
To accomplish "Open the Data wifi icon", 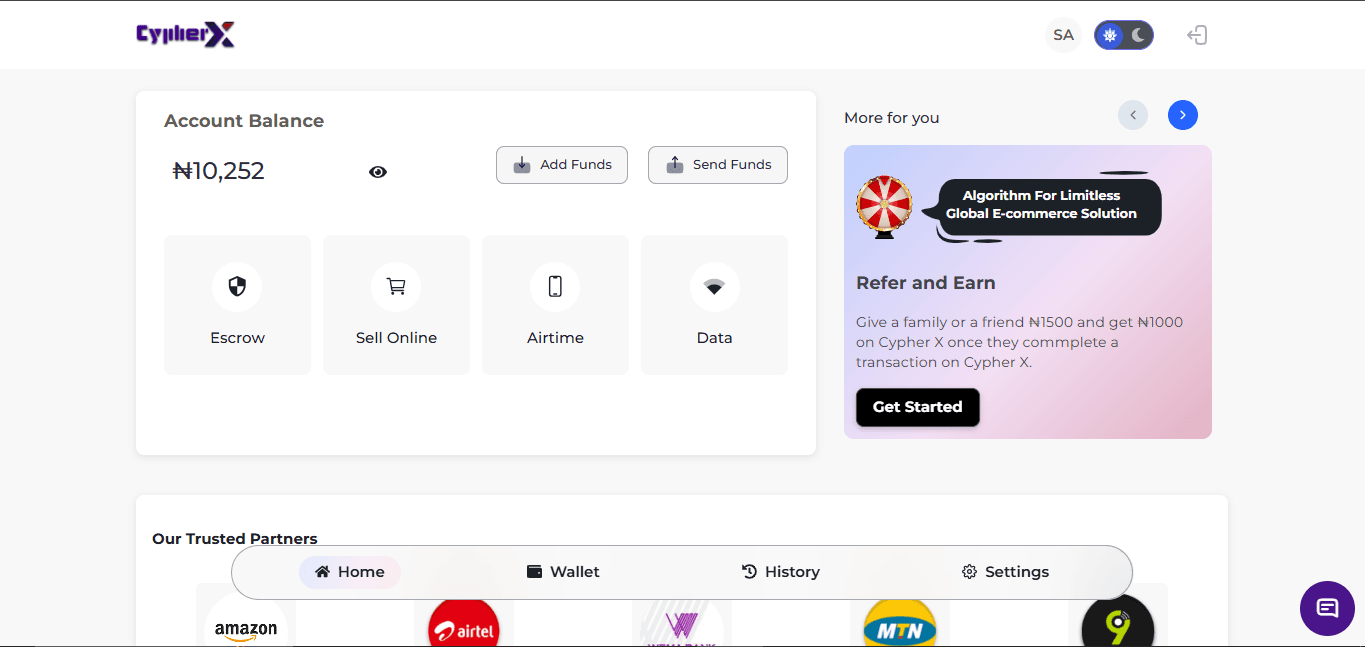I will pyautogui.click(x=714, y=286).
